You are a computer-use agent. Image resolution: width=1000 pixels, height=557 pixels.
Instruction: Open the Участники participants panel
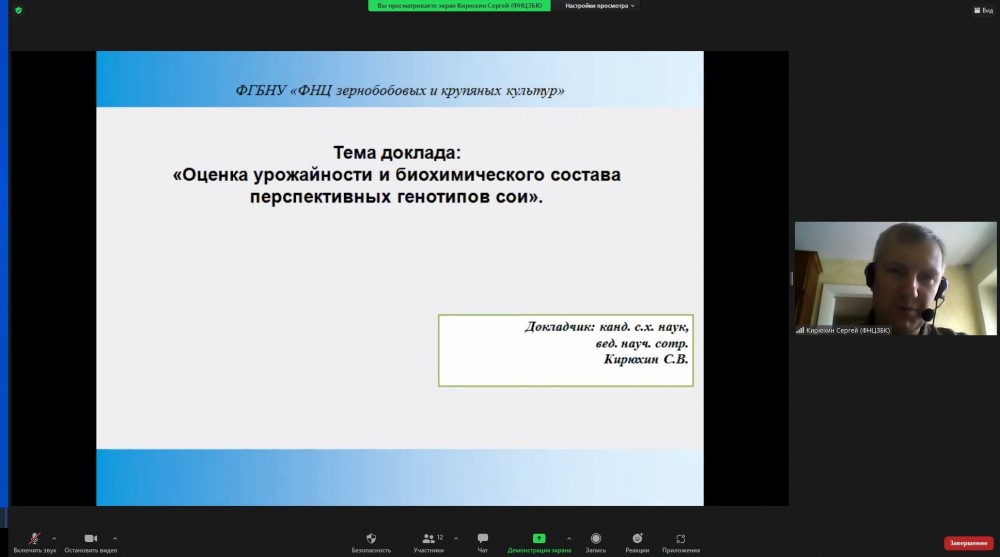(429, 539)
